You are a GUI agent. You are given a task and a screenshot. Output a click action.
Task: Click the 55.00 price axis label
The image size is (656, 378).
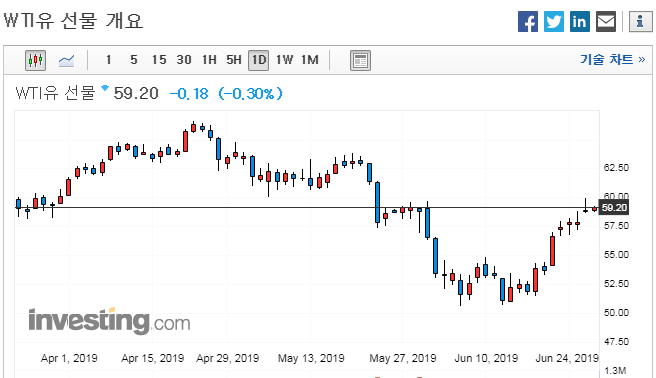616,255
